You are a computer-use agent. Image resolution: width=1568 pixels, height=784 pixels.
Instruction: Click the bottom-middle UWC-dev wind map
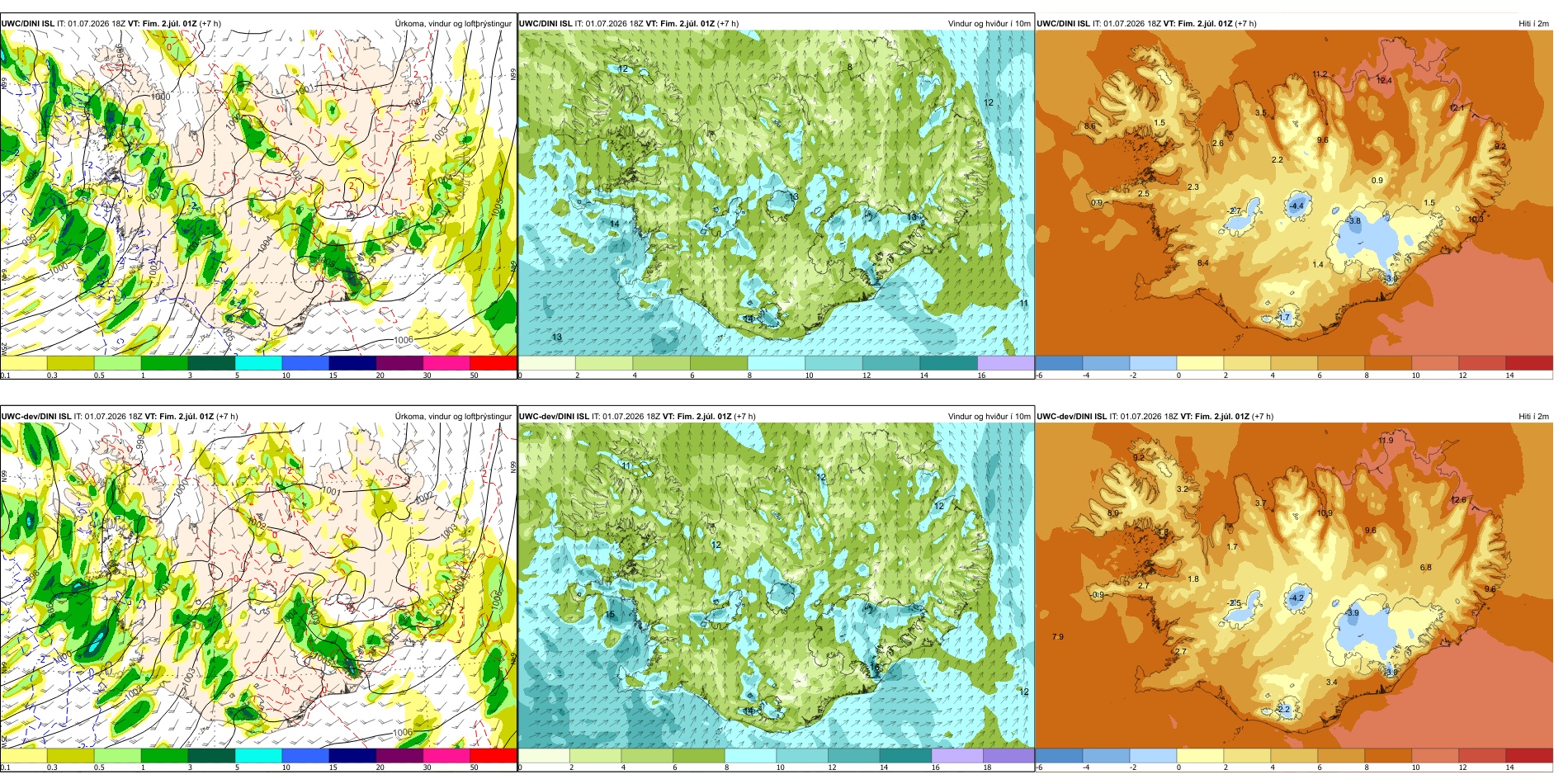click(776, 586)
